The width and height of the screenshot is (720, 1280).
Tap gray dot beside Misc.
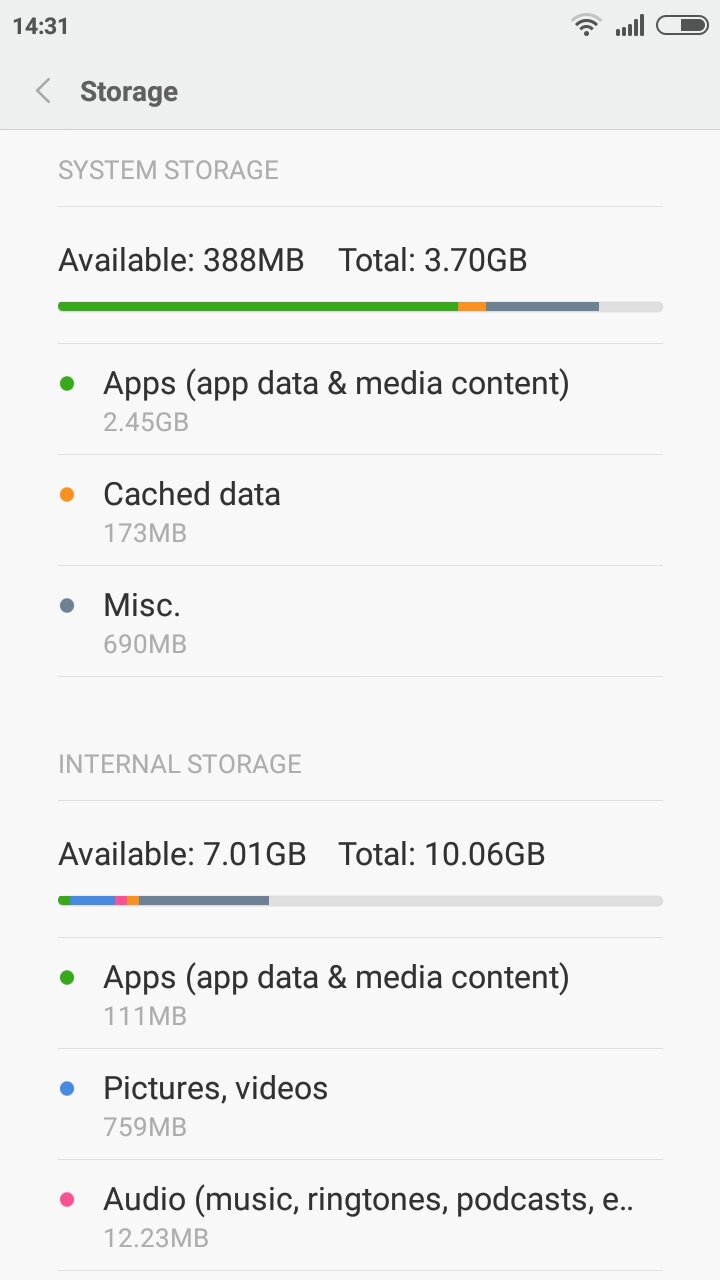coord(67,605)
